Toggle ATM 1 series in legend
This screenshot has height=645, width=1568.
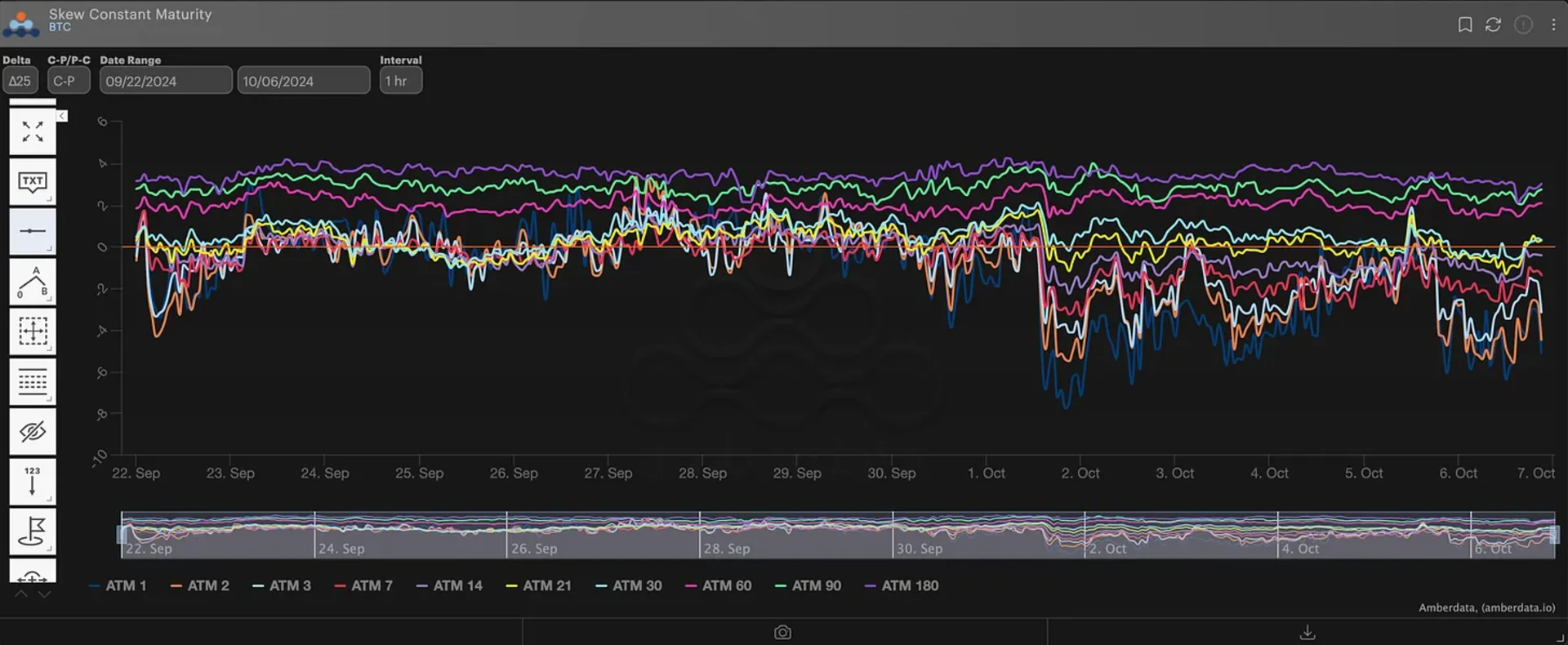point(118,585)
